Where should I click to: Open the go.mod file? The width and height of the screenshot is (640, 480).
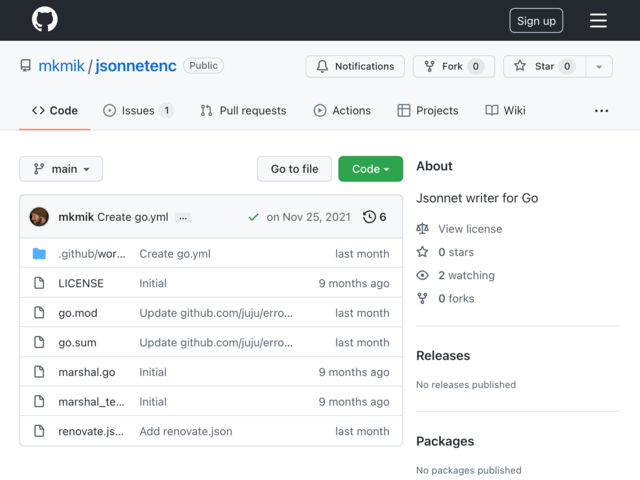(x=78, y=313)
